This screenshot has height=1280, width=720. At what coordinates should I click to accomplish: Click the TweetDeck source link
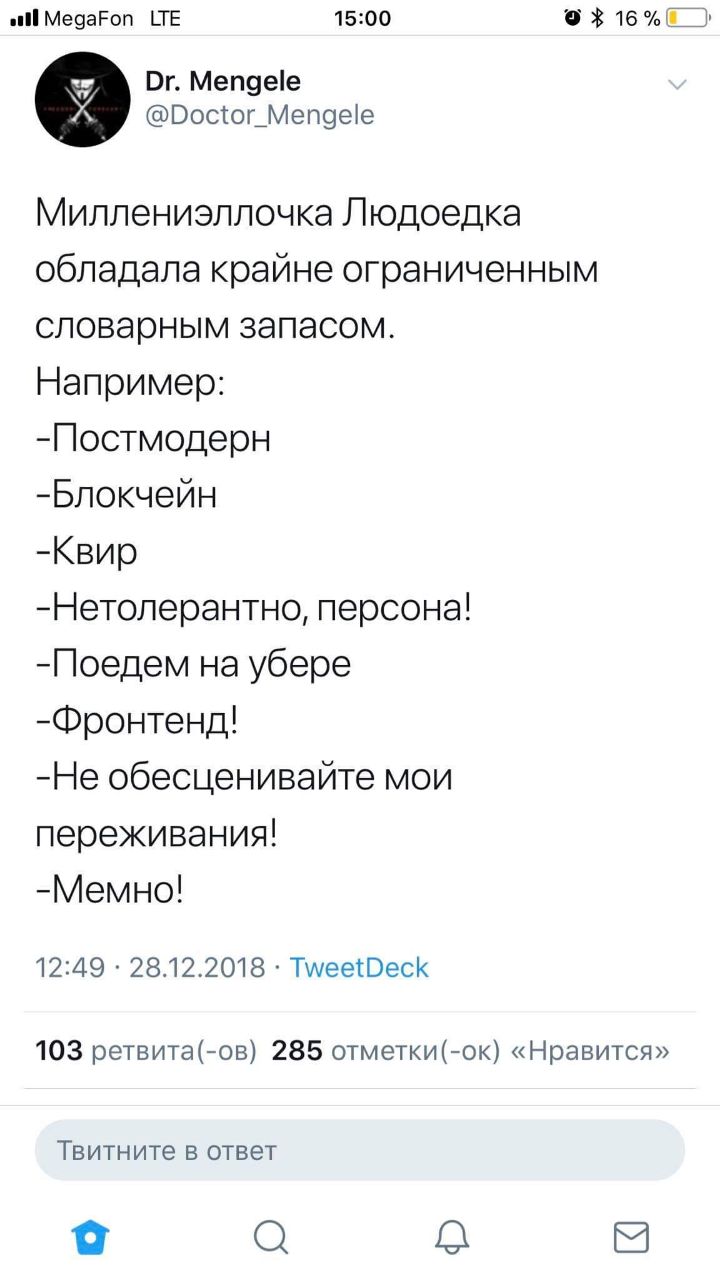tap(358, 967)
